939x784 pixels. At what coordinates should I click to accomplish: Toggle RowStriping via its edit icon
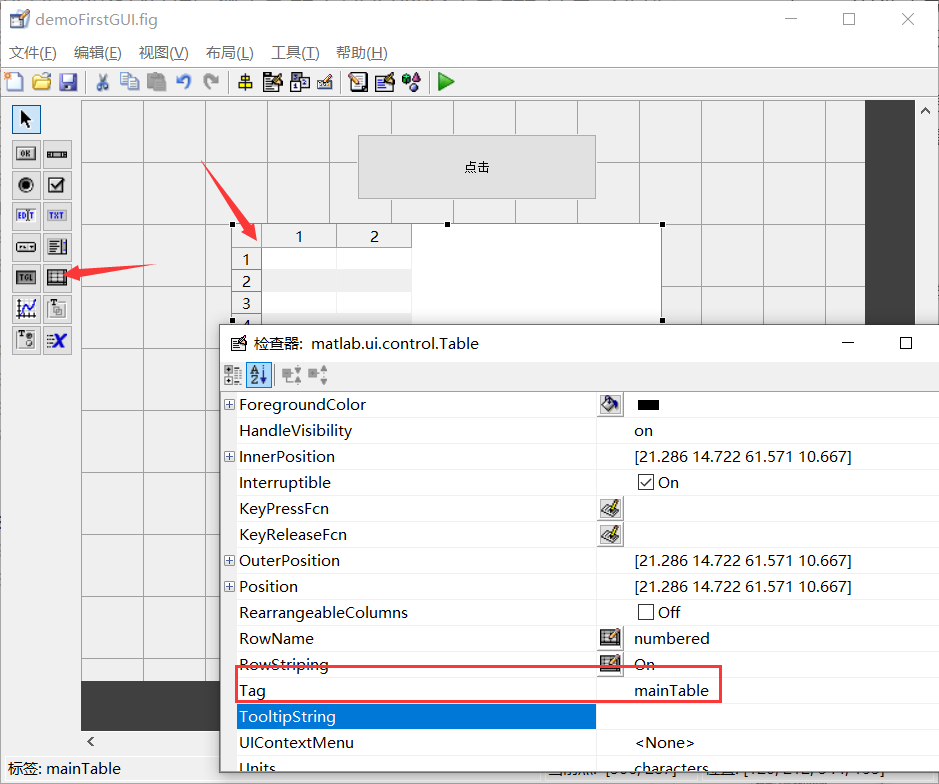(x=610, y=663)
